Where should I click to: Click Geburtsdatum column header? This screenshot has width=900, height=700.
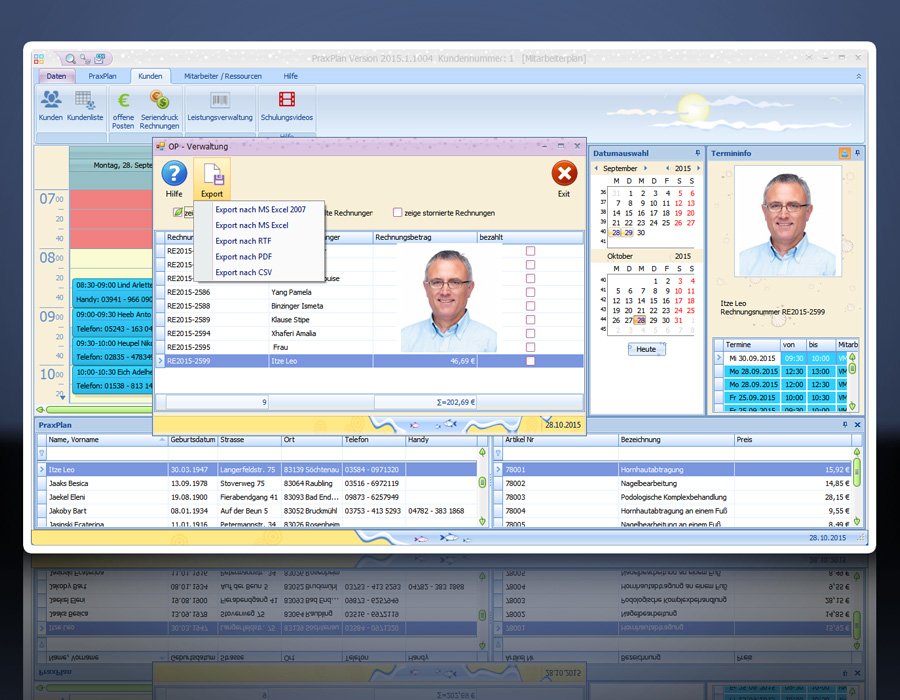pos(193,440)
